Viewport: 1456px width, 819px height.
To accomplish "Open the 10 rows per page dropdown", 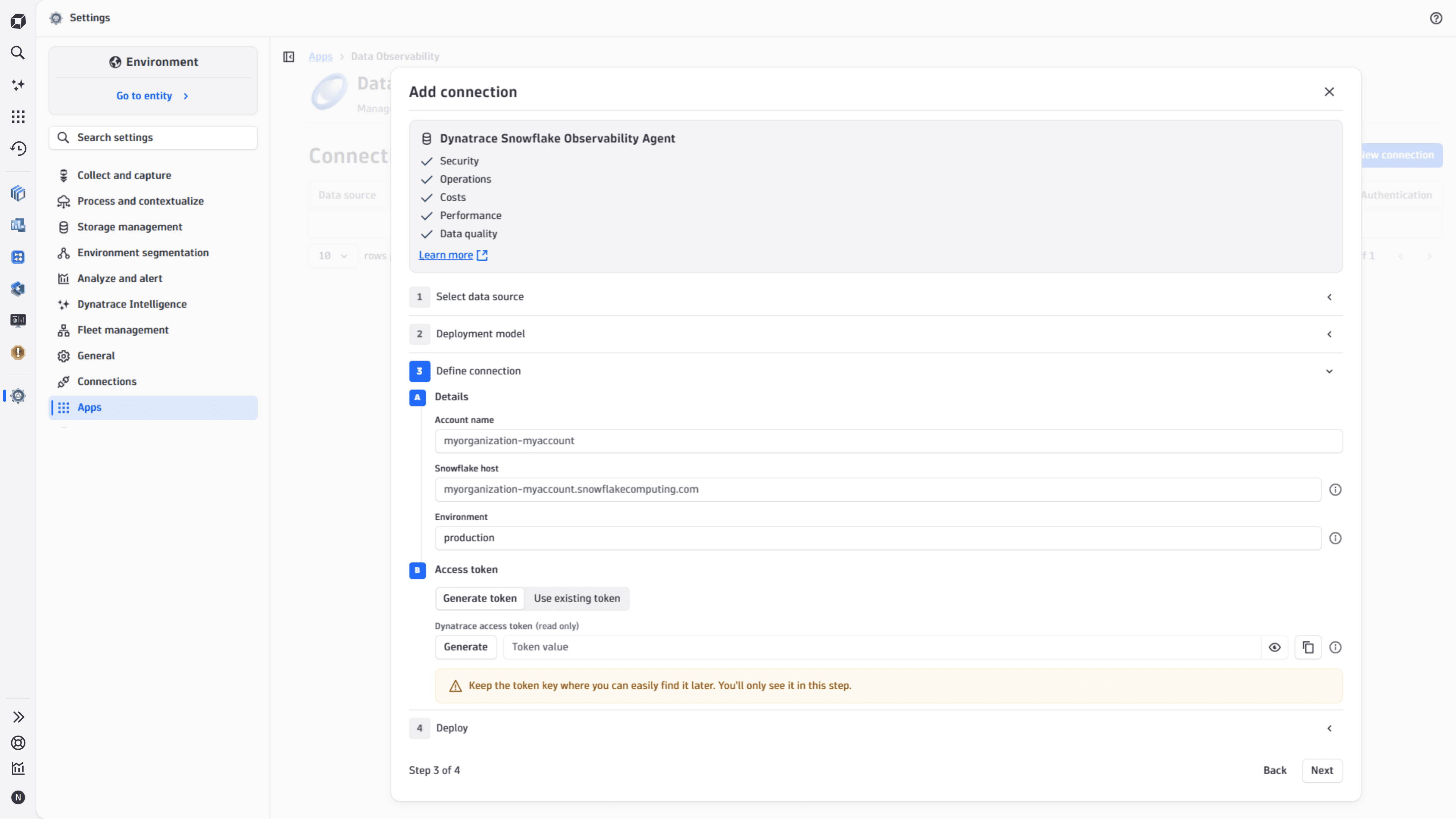I will [x=332, y=255].
